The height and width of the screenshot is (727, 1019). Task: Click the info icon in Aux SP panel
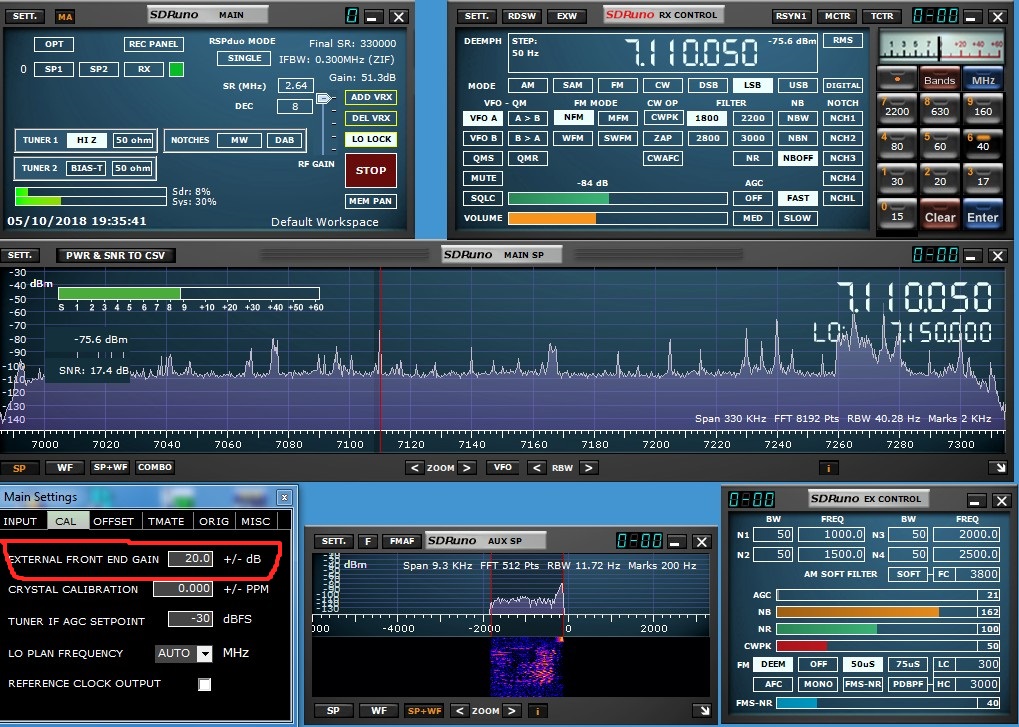click(537, 711)
